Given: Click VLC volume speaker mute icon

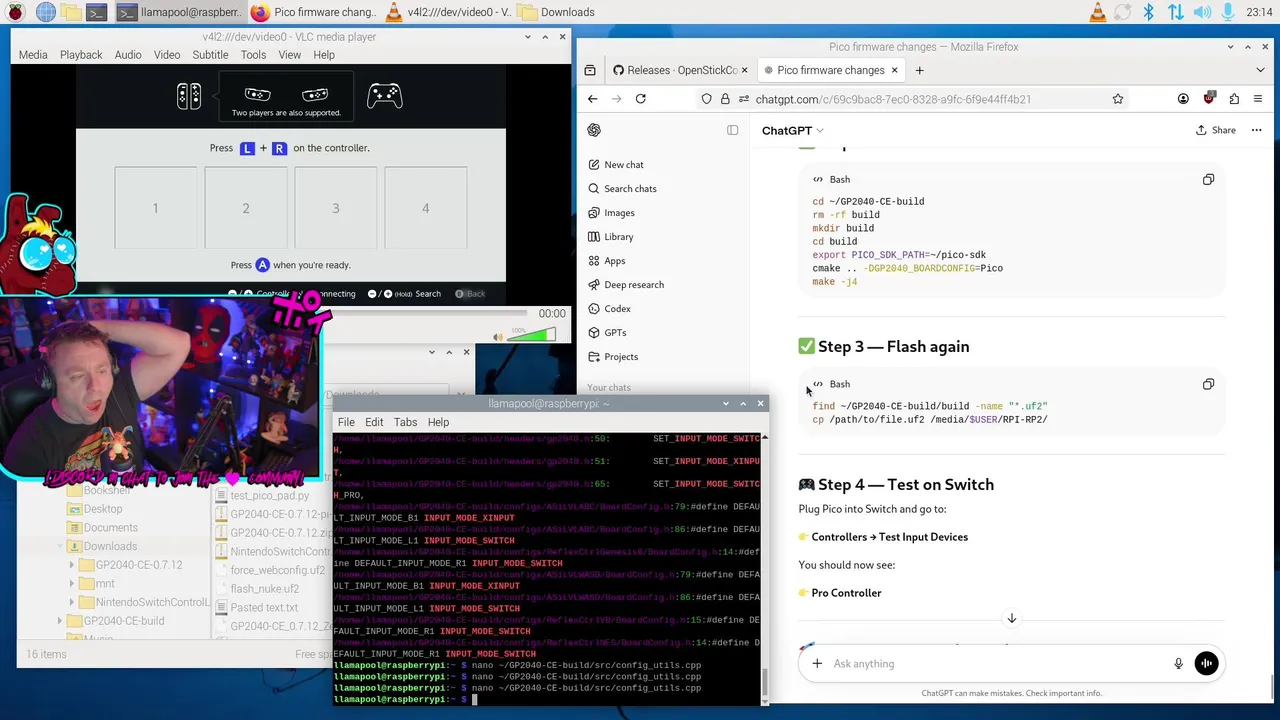Looking at the screenshot, I should (497, 337).
